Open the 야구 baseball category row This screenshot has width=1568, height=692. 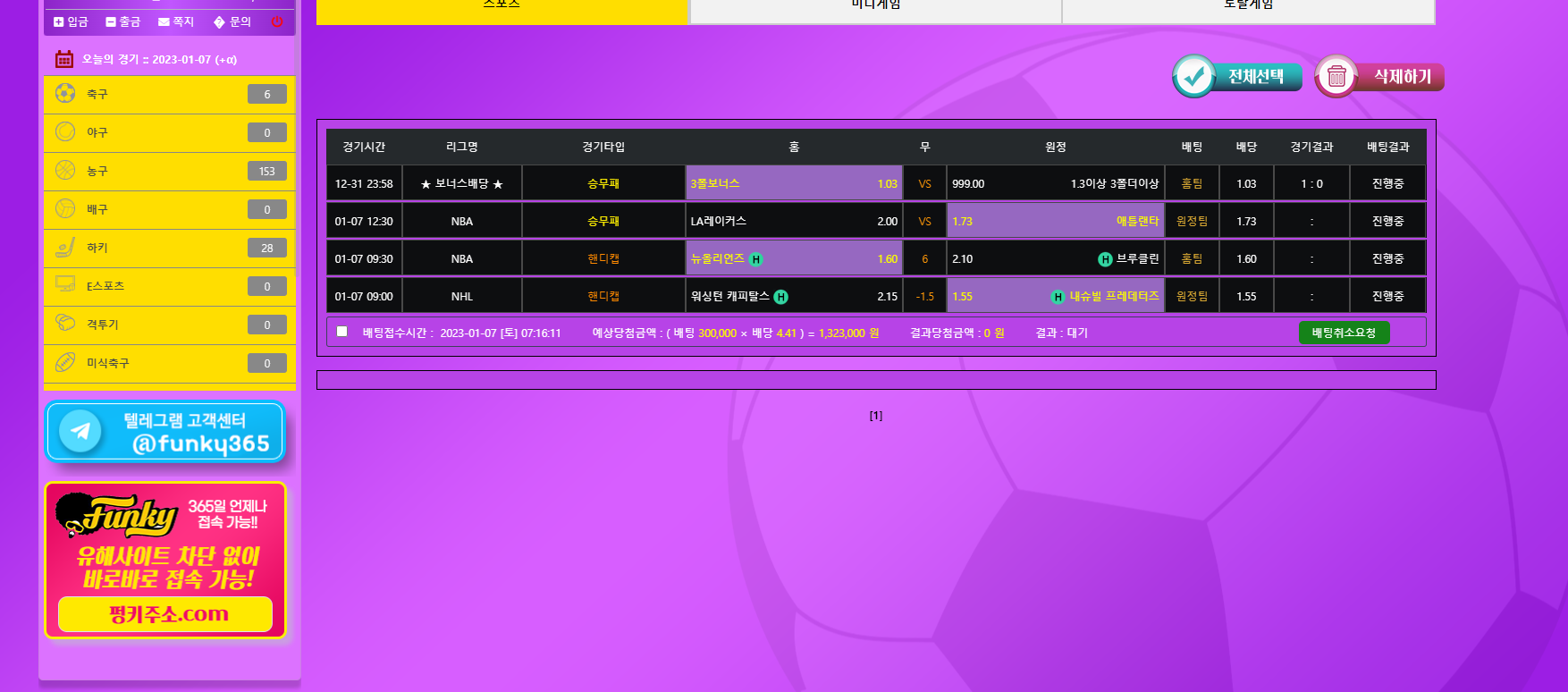[169, 132]
